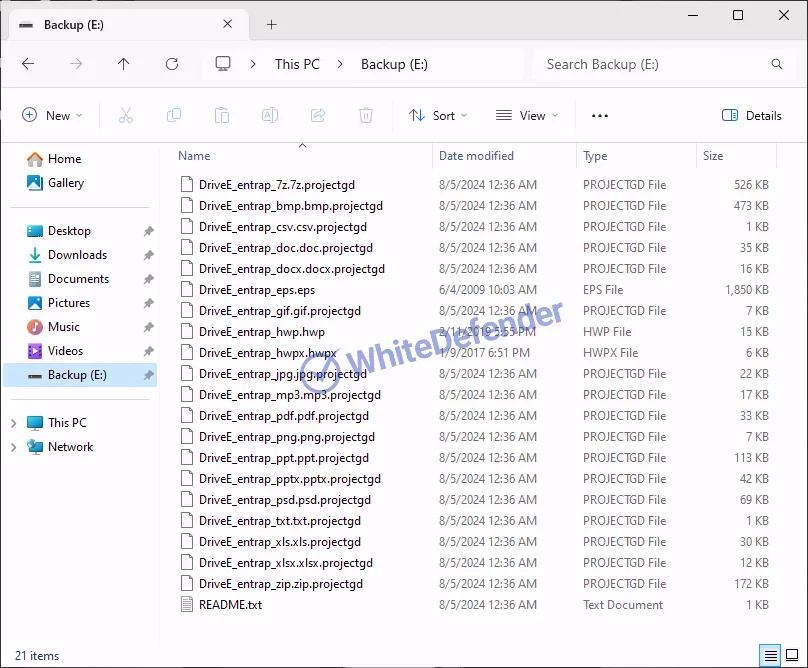Open a new tab with plus button
The height and width of the screenshot is (668, 808).
coord(271,24)
